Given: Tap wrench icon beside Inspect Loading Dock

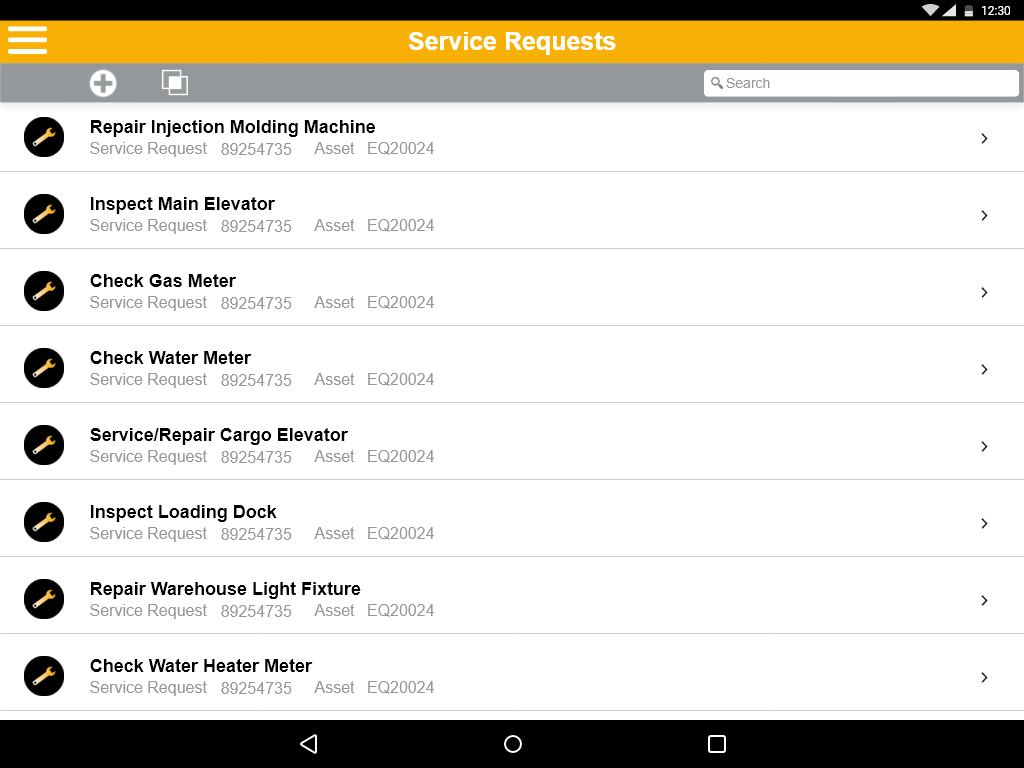Looking at the screenshot, I should coord(44,522).
